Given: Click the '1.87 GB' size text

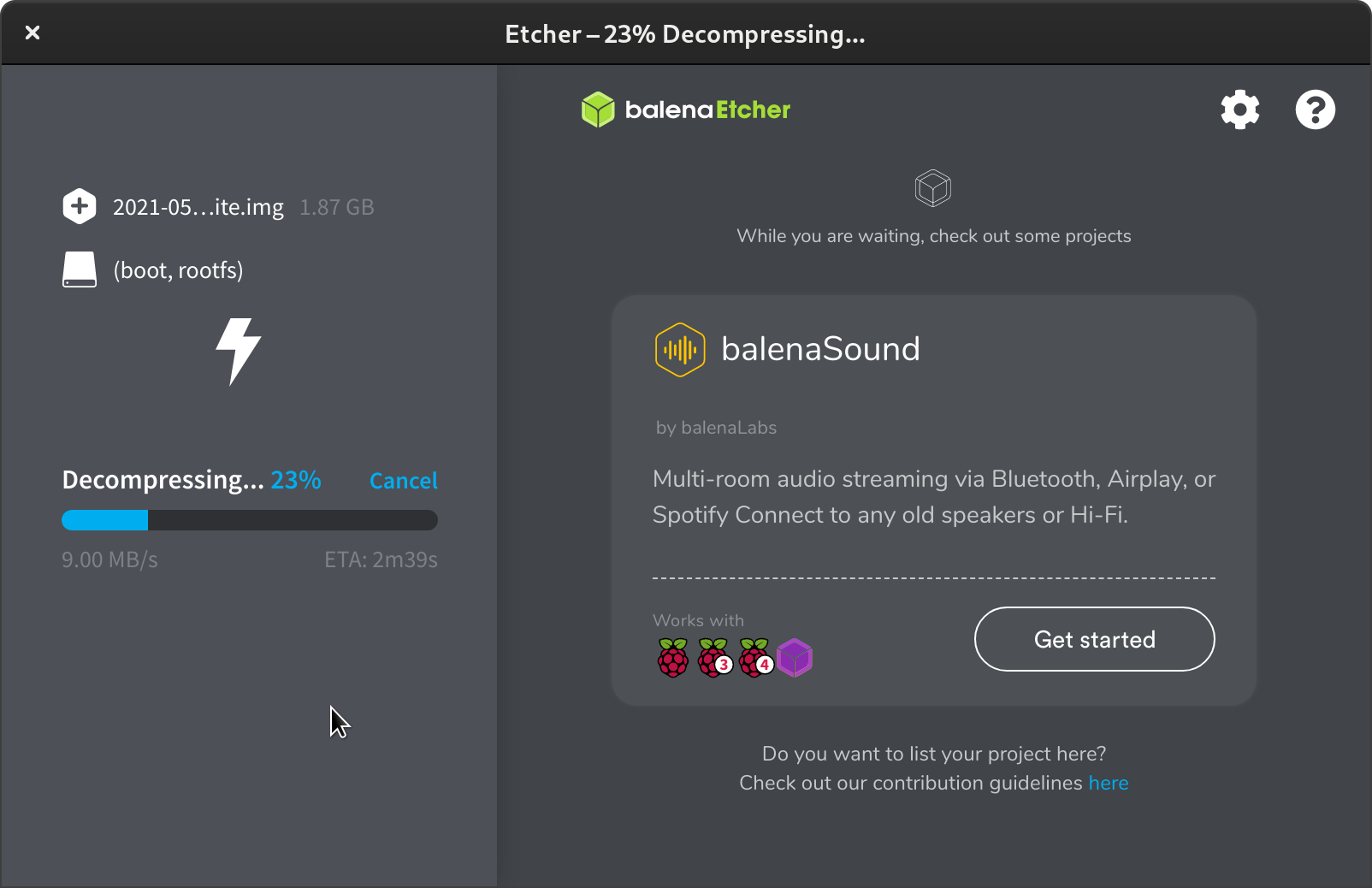Looking at the screenshot, I should pos(337,207).
